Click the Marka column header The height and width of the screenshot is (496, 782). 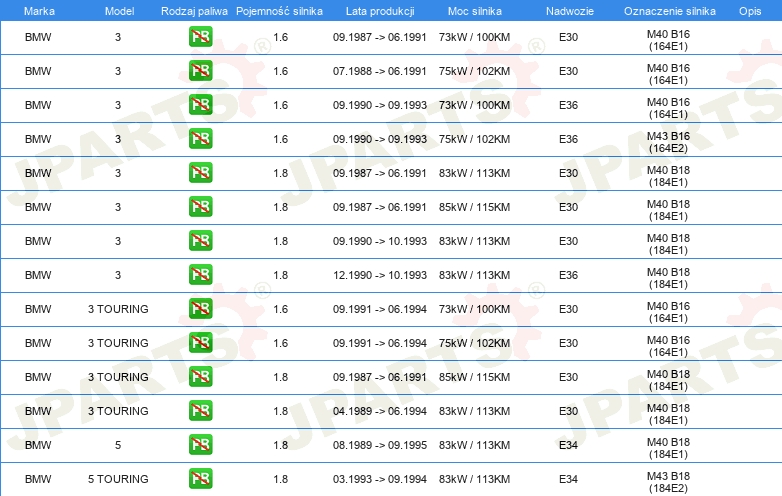coord(39,11)
